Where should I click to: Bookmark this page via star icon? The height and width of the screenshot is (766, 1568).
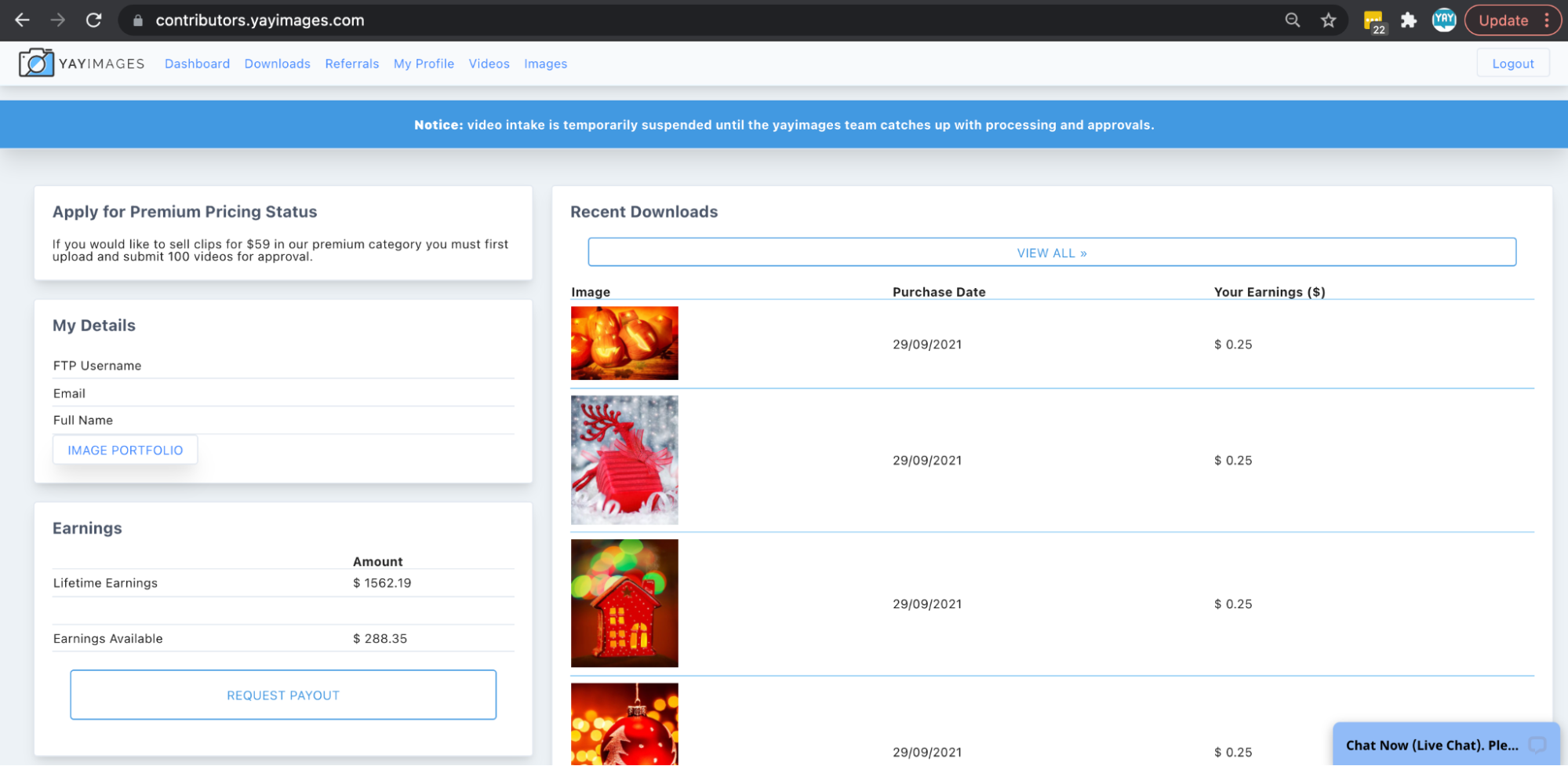pyautogui.click(x=1329, y=20)
